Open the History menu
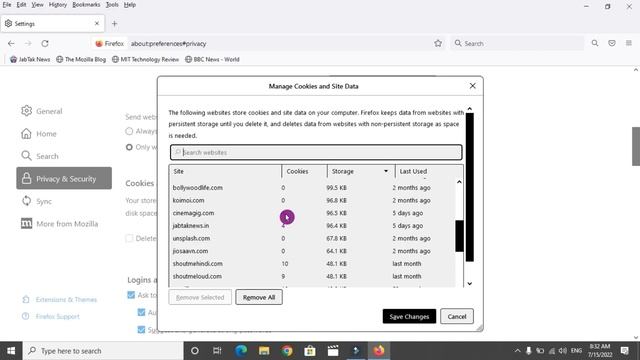 pos(58,5)
